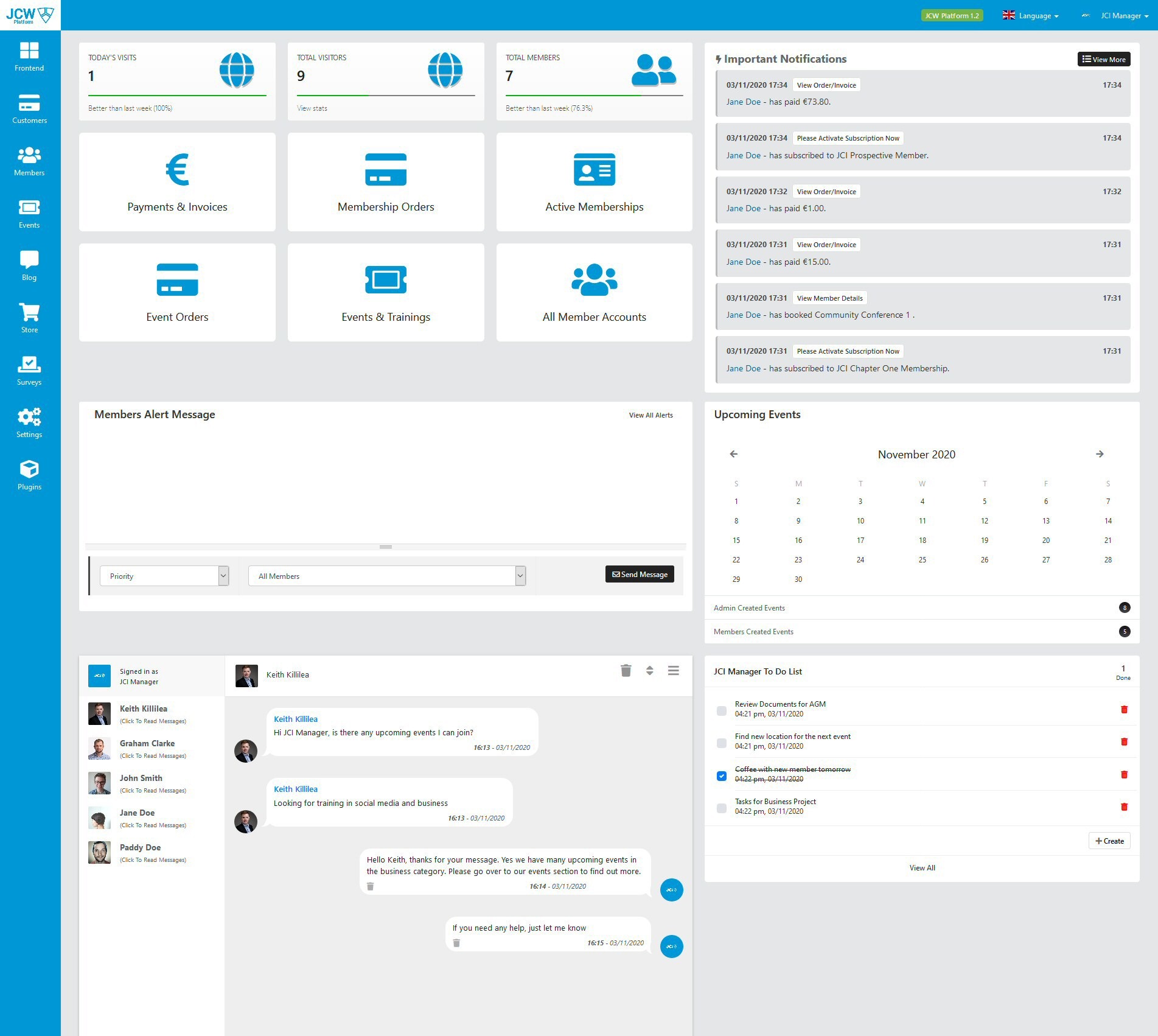This screenshot has height=1036, width=1158.
Task: Open Jane Doe's messages in chat list
Action: point(152,817)
